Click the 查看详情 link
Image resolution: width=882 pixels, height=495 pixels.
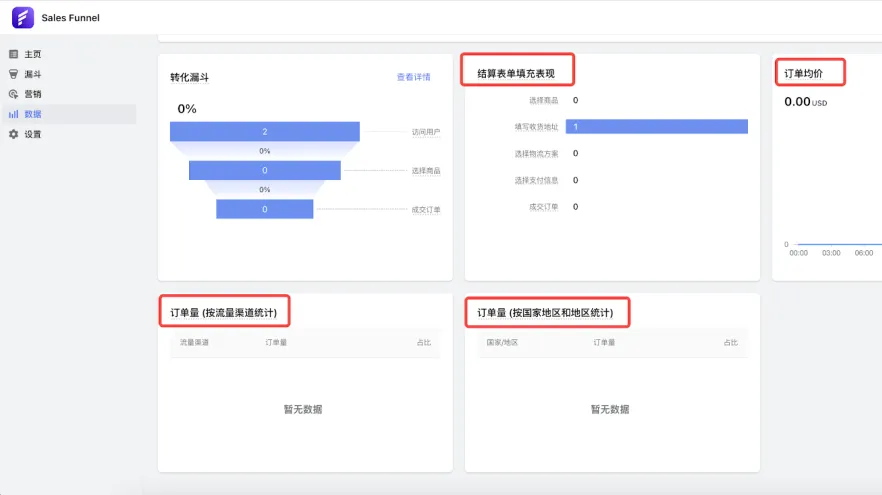click(413, 77)
